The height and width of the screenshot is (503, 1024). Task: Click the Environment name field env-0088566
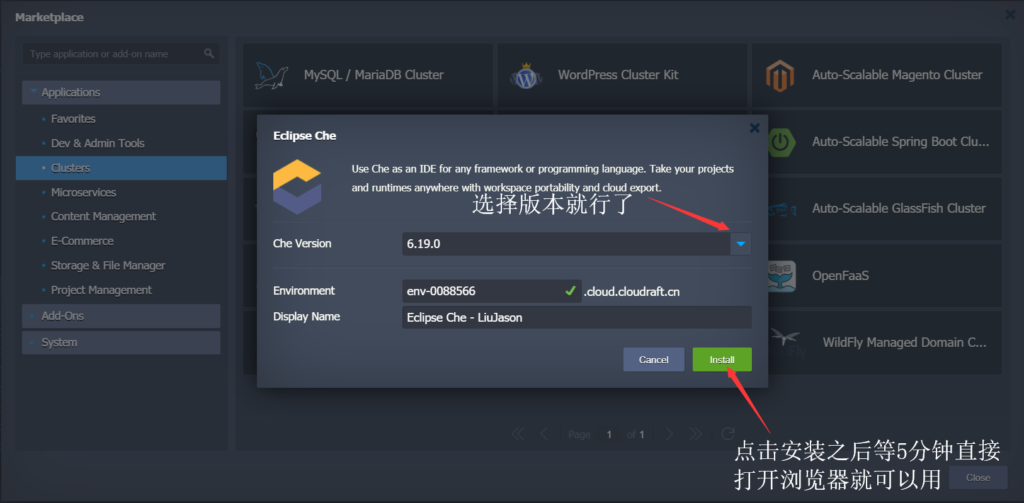tap(492, 291)
